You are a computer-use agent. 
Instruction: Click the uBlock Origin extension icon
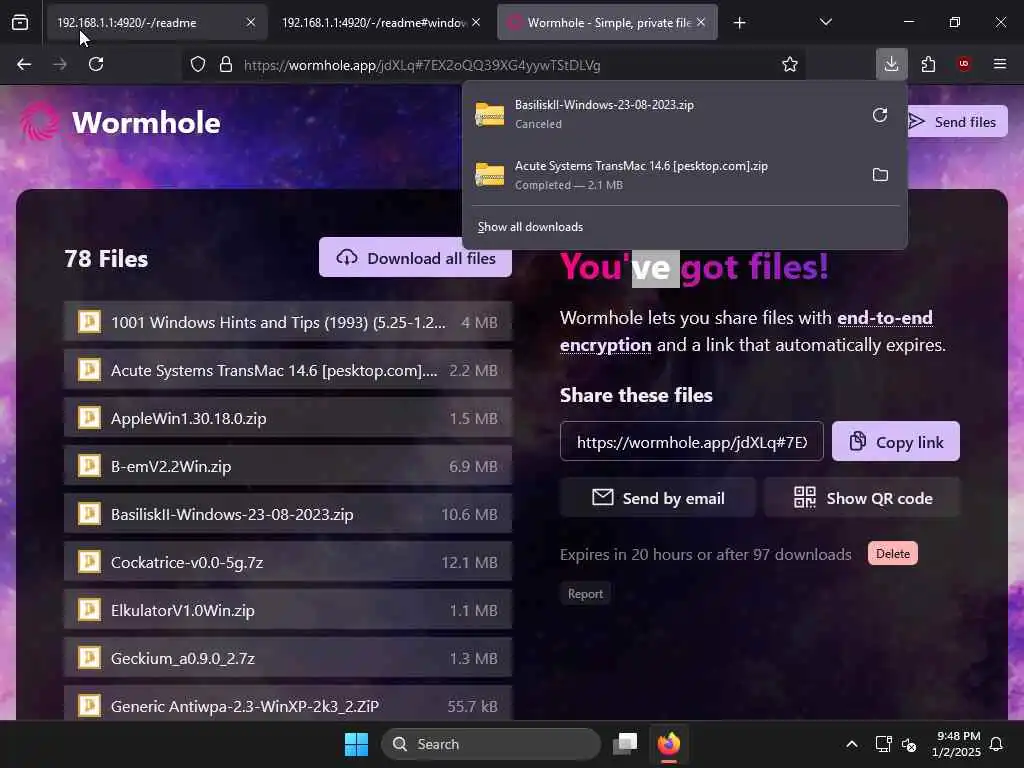click(964, 64)
